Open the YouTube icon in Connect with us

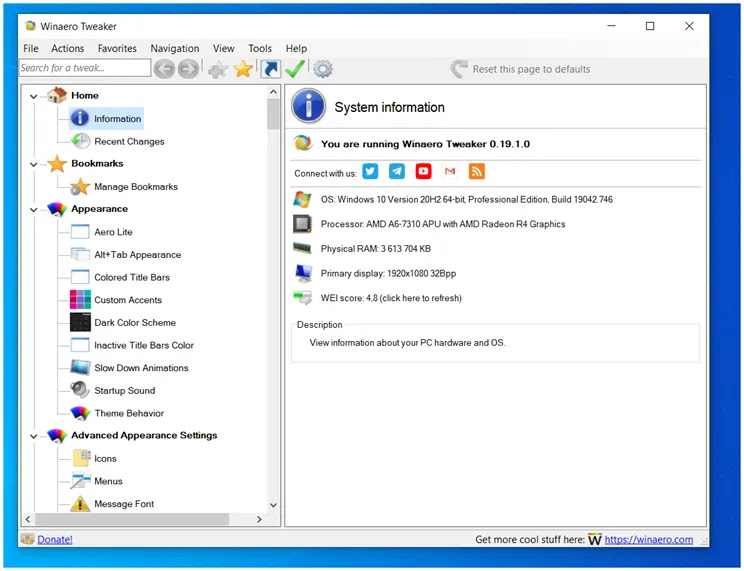424,171
